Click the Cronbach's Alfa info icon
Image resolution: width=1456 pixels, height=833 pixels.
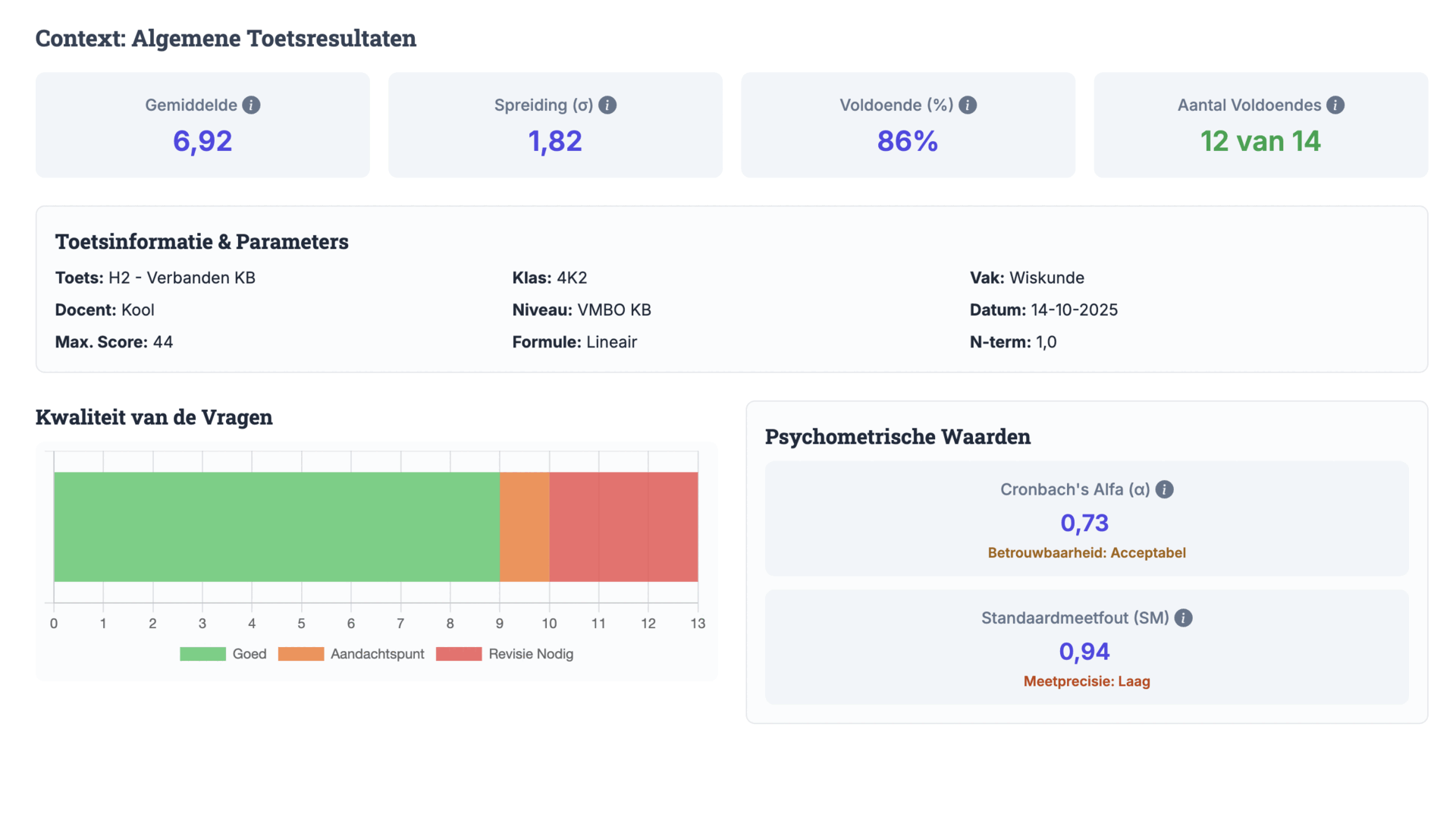click(1166, 489)
